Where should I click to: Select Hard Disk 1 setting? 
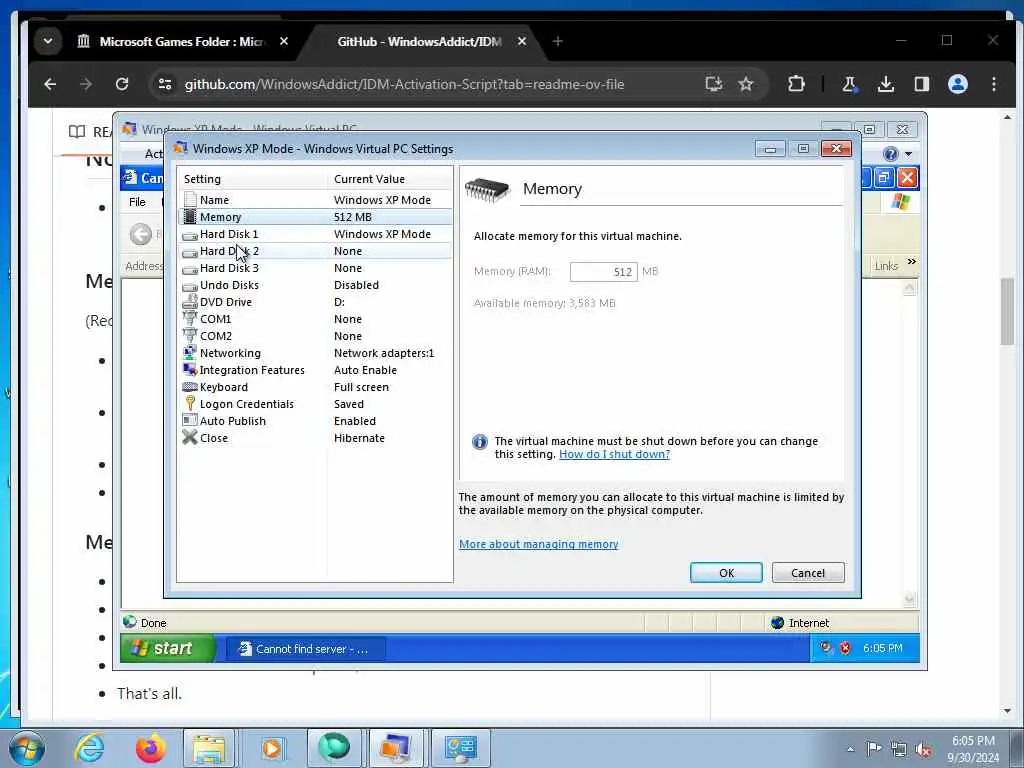click(x=315, y=234)
